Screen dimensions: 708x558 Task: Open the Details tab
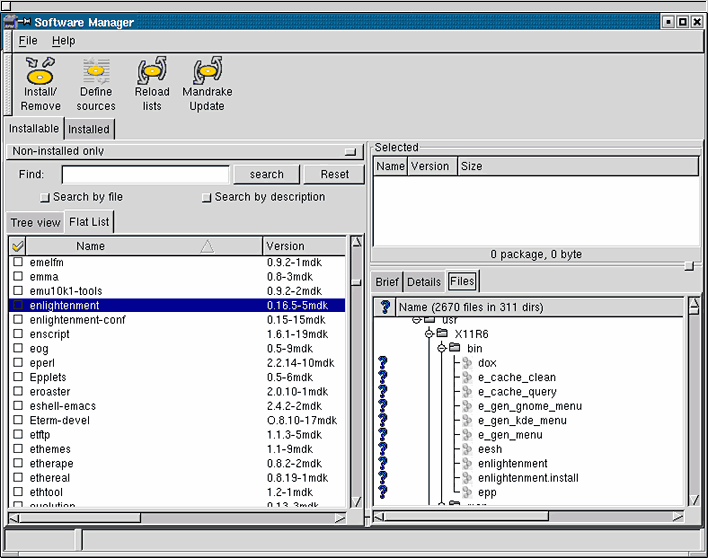424,282
